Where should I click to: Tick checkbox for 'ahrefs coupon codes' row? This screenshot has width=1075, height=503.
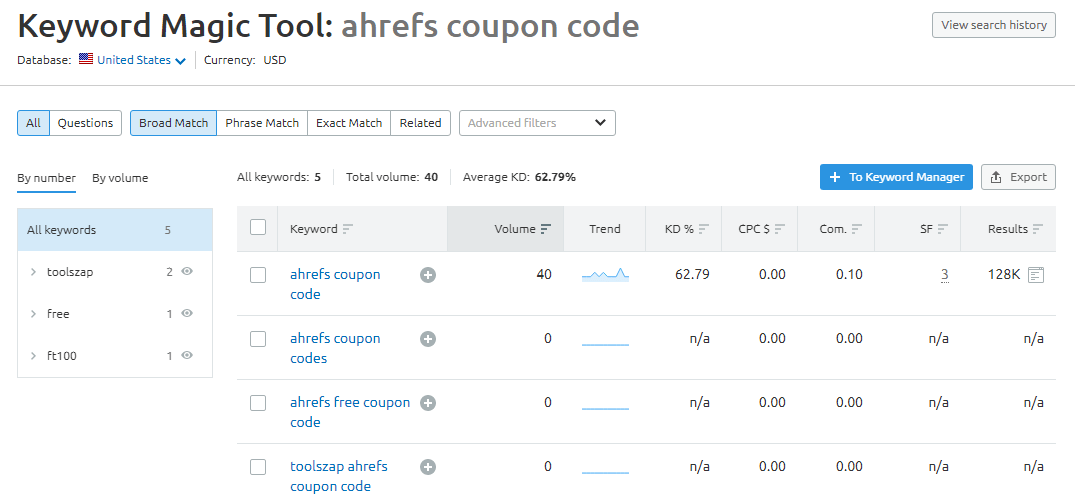[x=258, y=339]
